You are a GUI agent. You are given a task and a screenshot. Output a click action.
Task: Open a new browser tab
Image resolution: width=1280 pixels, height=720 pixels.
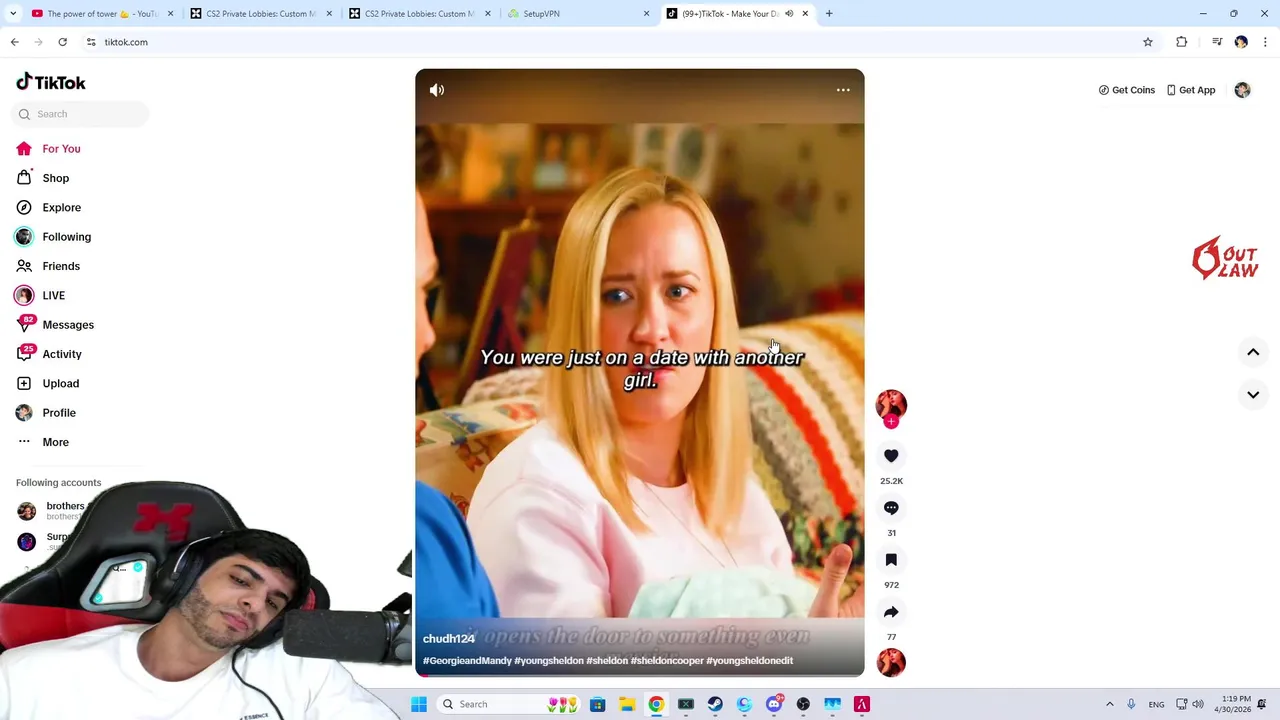click(829, 14)
